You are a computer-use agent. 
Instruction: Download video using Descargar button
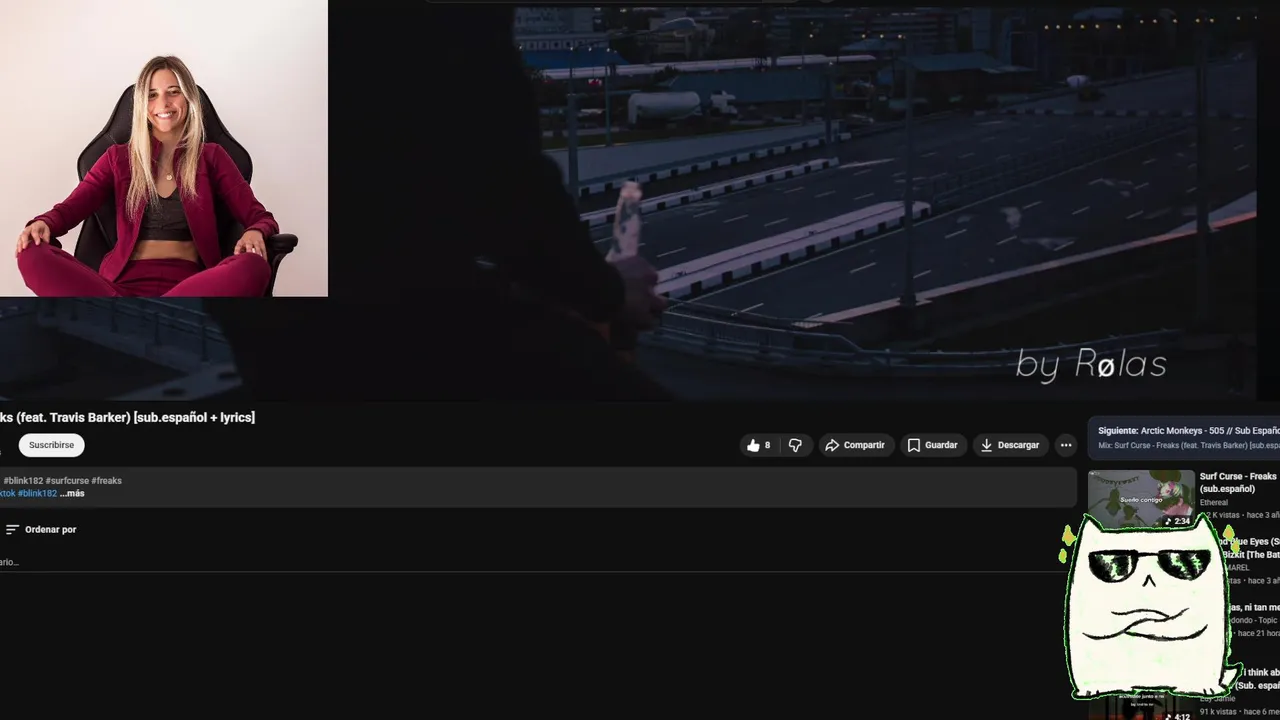tap(1009, 445)
